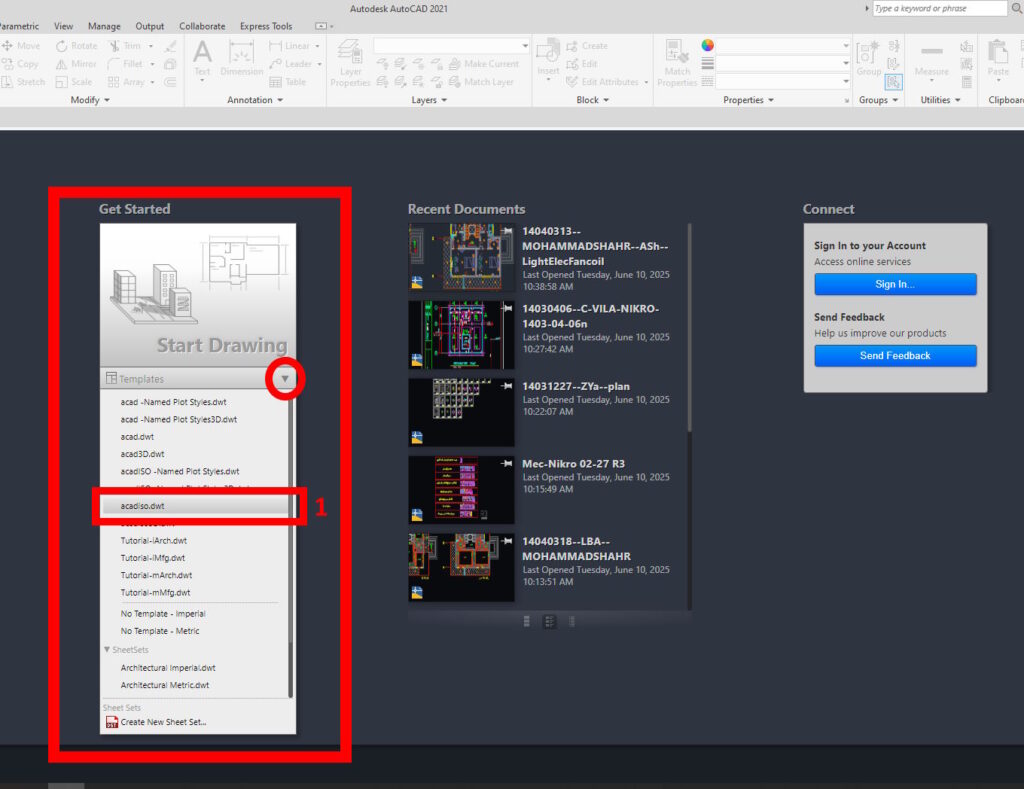Switch to the Manage ribbon tab
Image resolution: width=1024 pixels, height=789 pixels.
[x=104, y=26]
